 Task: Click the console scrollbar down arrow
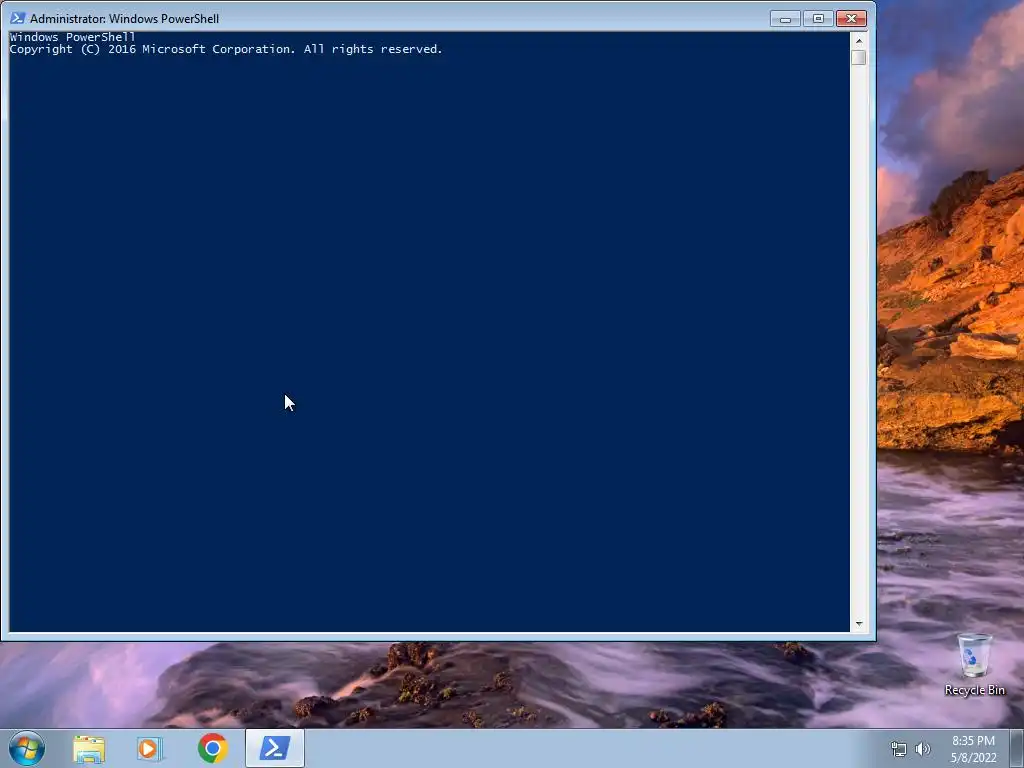click(x=859, y=624)
